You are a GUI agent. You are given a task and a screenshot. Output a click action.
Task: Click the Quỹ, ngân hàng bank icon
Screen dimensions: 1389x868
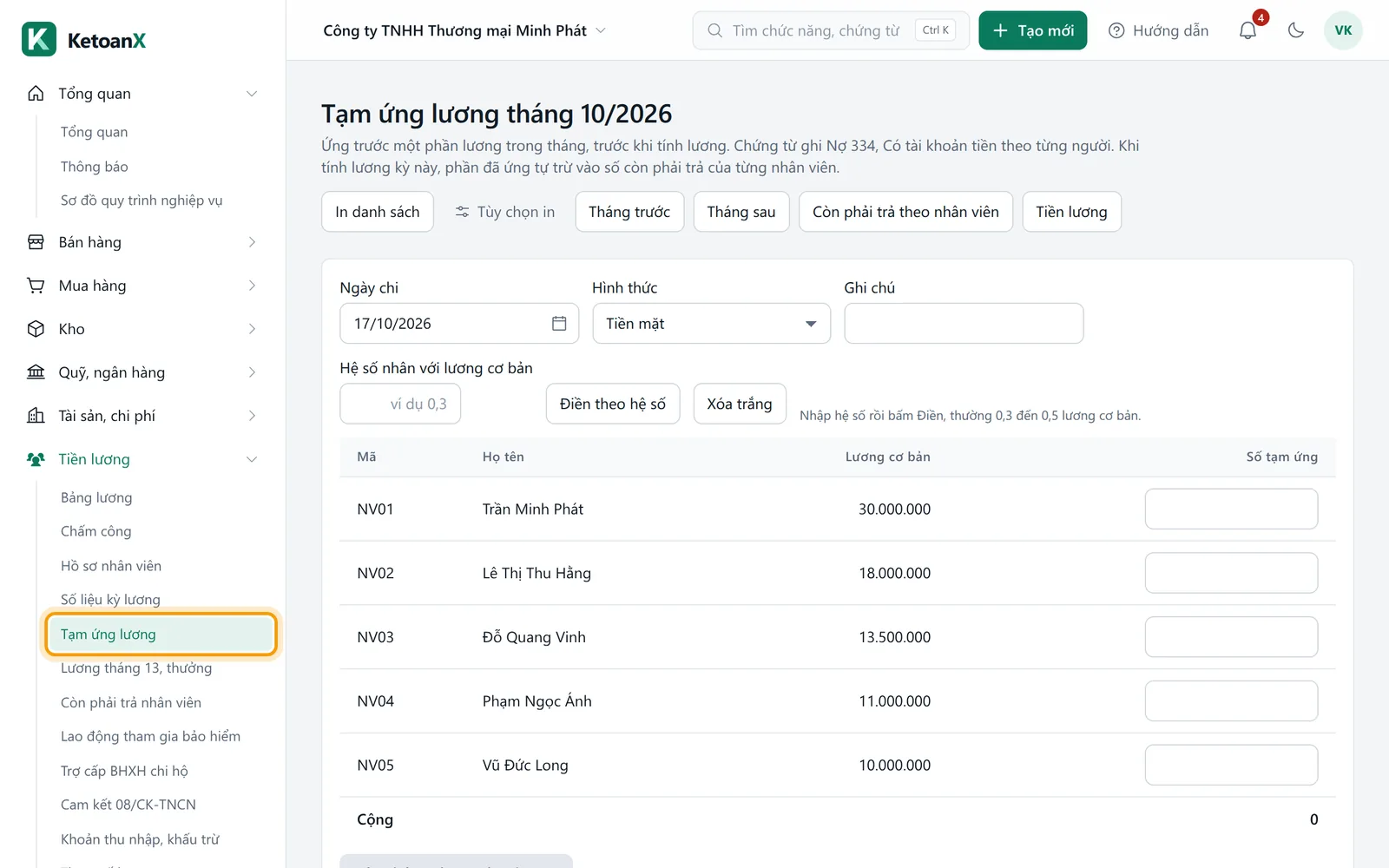click(x=36, y=372)
